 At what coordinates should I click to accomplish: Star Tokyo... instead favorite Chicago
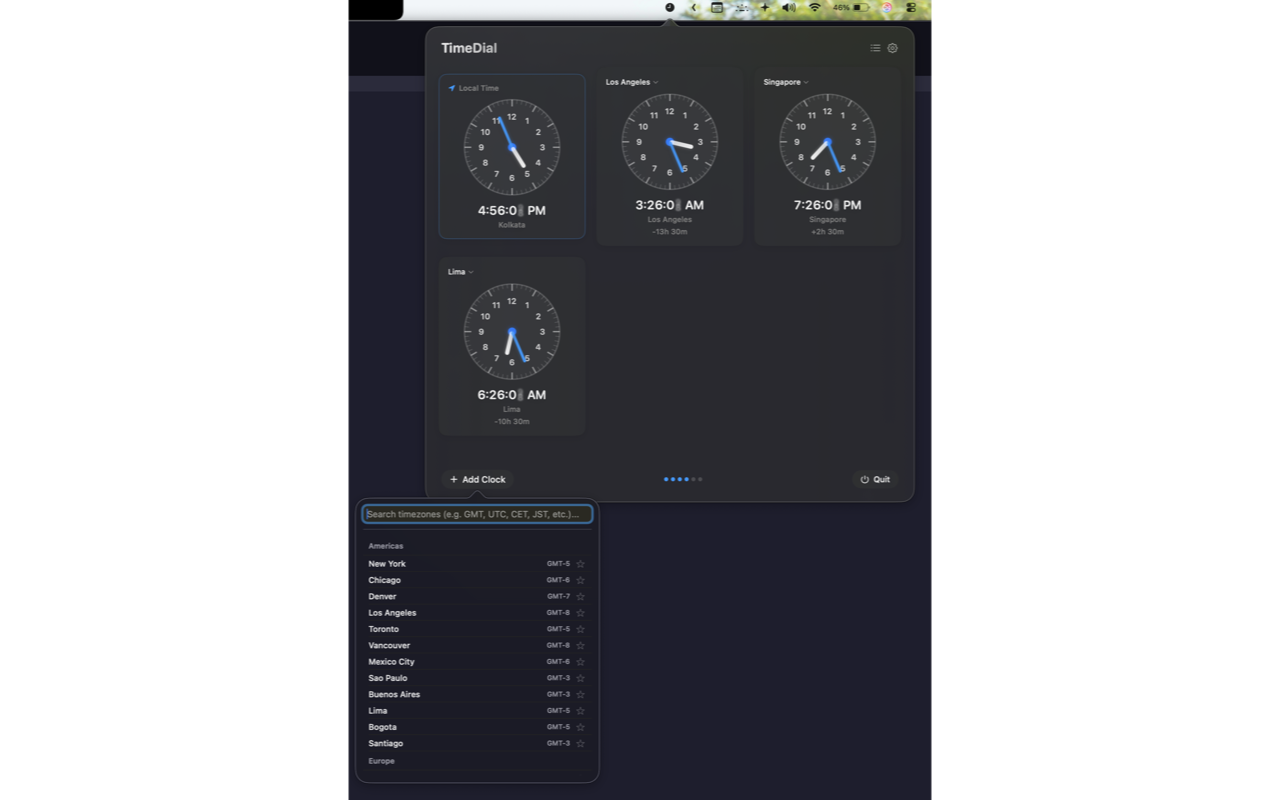[581, 580]
